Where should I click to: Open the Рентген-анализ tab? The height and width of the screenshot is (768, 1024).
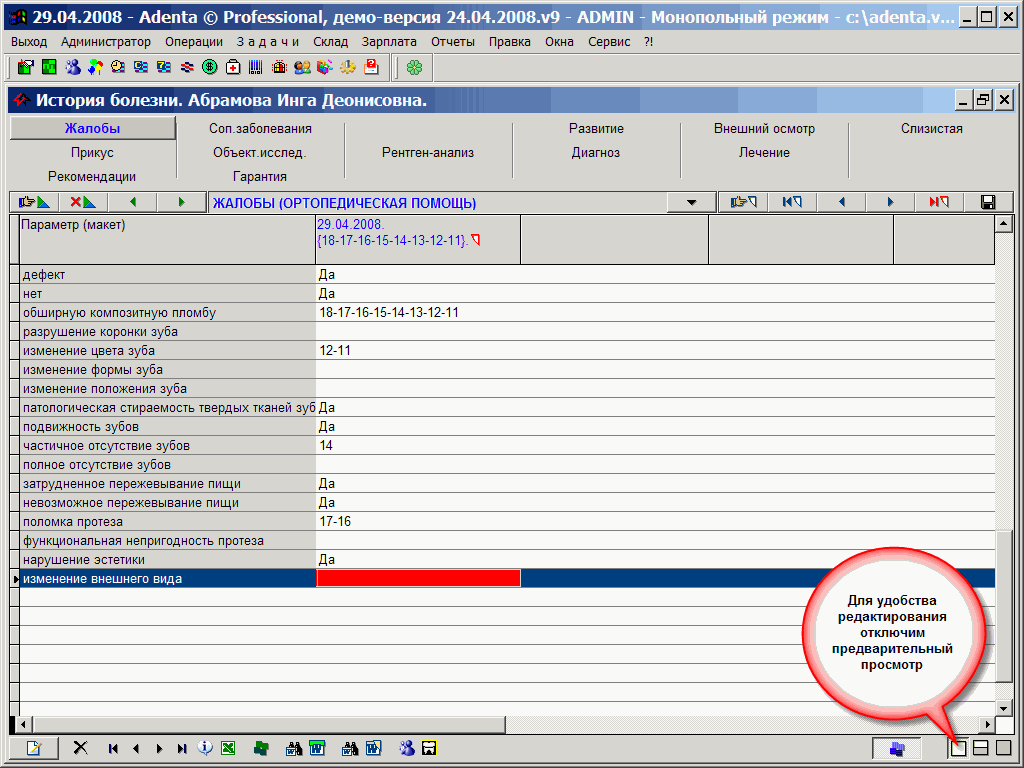[x=428, y=153]
